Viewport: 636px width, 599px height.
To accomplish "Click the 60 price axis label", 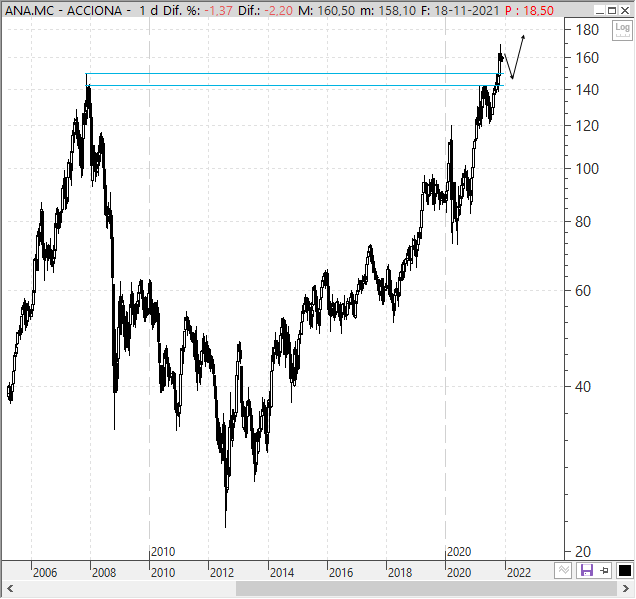I will click(x=583, y=291).
